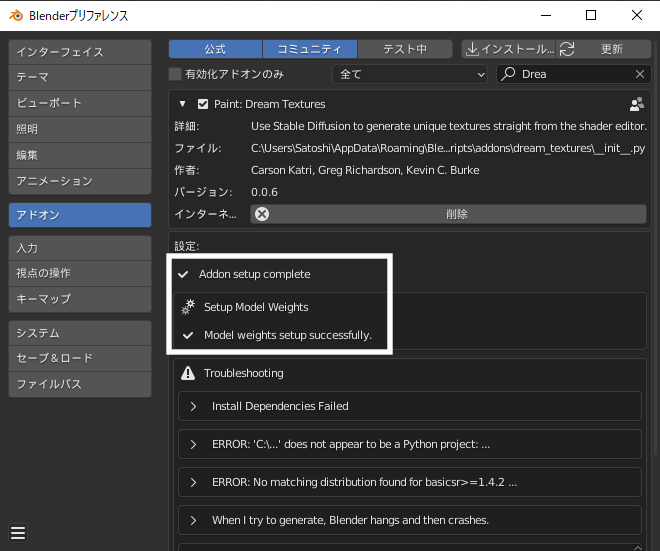Collapse the Dream Textures addon details triangle
The height and width of the screenshot is (551, 660).
pyautogui.click(x=182, y=104)
